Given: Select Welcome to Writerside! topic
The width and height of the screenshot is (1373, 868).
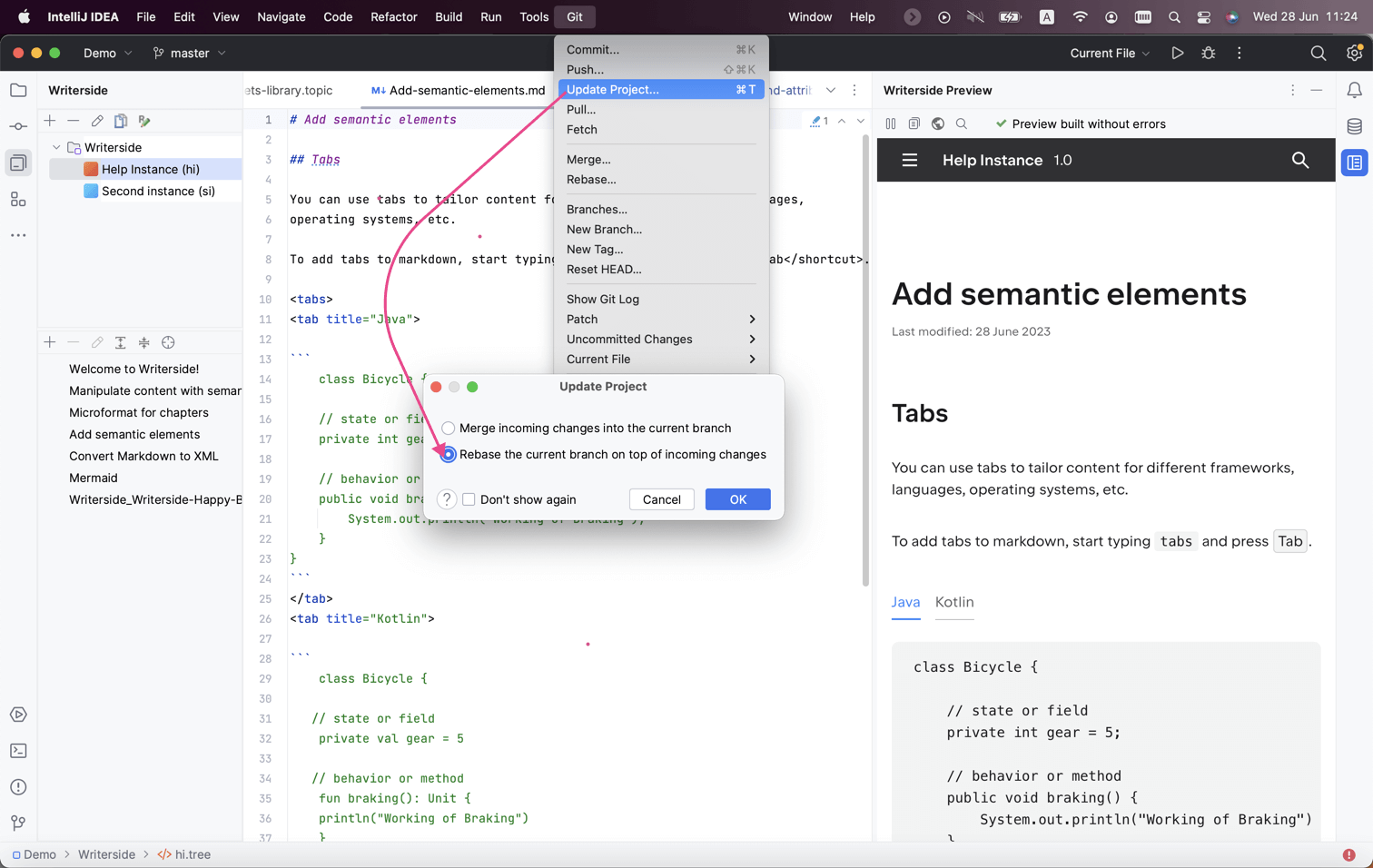Looking at the screenshot, I should (133, 369).
